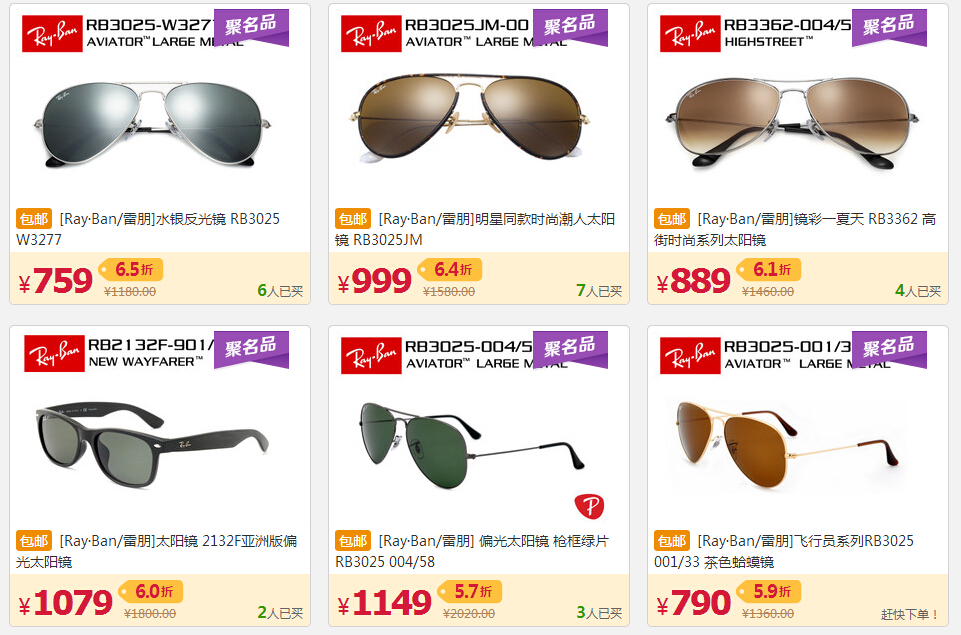Click the red polarized P icon
961x635 pixels.
pos(589,506)
